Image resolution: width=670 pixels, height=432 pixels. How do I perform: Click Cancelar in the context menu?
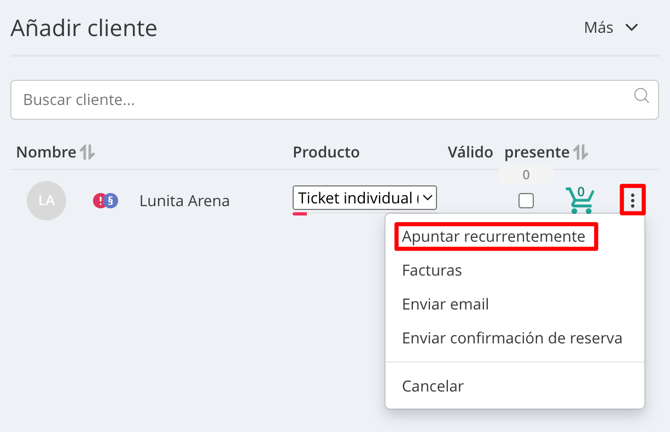point(433,386)
